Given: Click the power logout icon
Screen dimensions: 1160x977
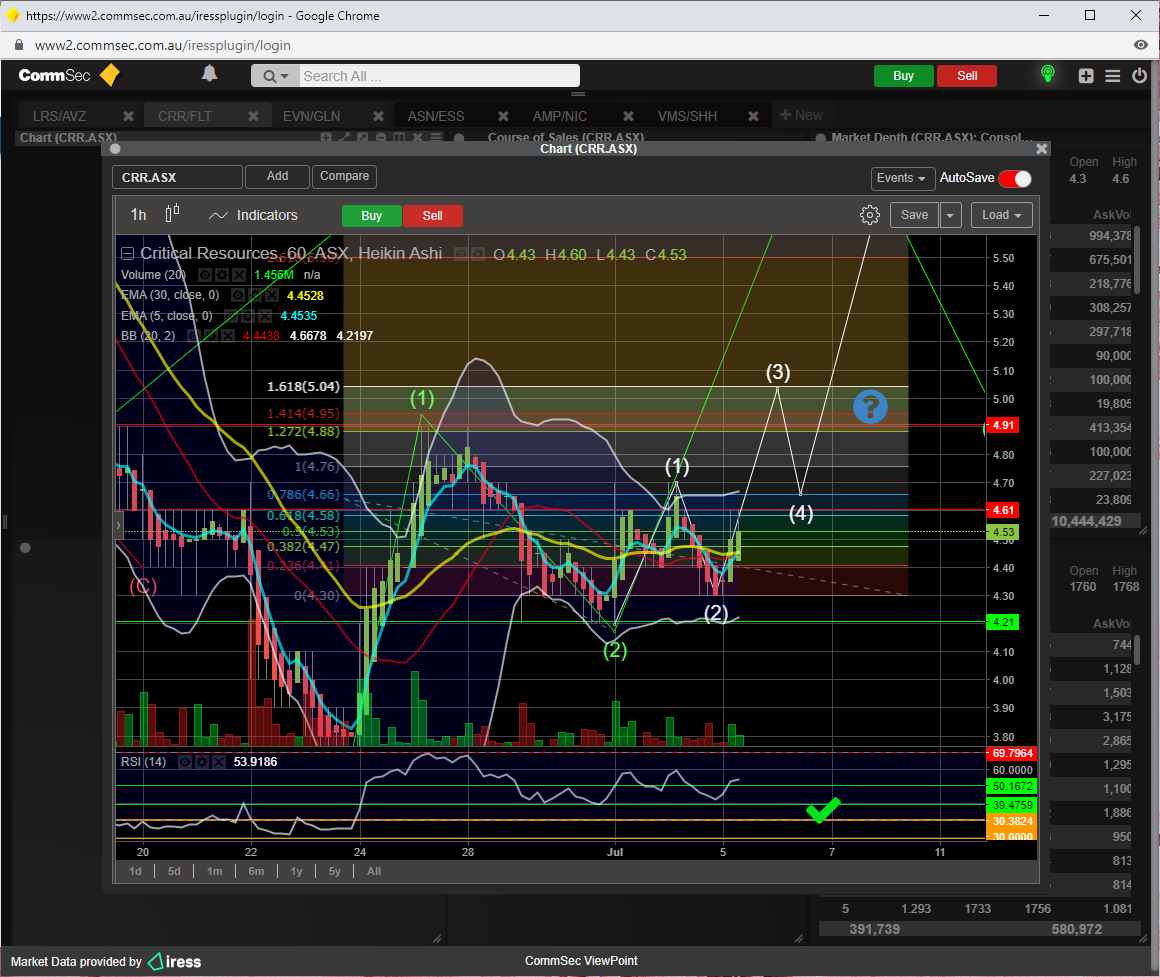Looking at the screenshot, I should 1139,76.
